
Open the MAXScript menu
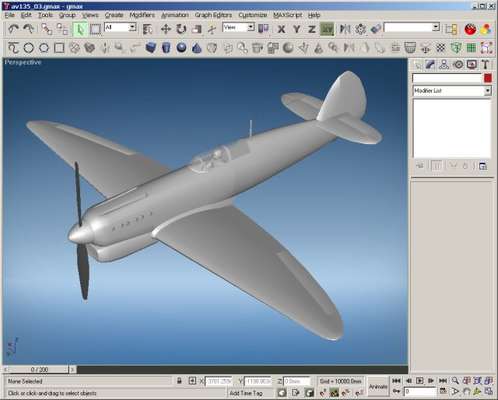(x=287, y=15)
